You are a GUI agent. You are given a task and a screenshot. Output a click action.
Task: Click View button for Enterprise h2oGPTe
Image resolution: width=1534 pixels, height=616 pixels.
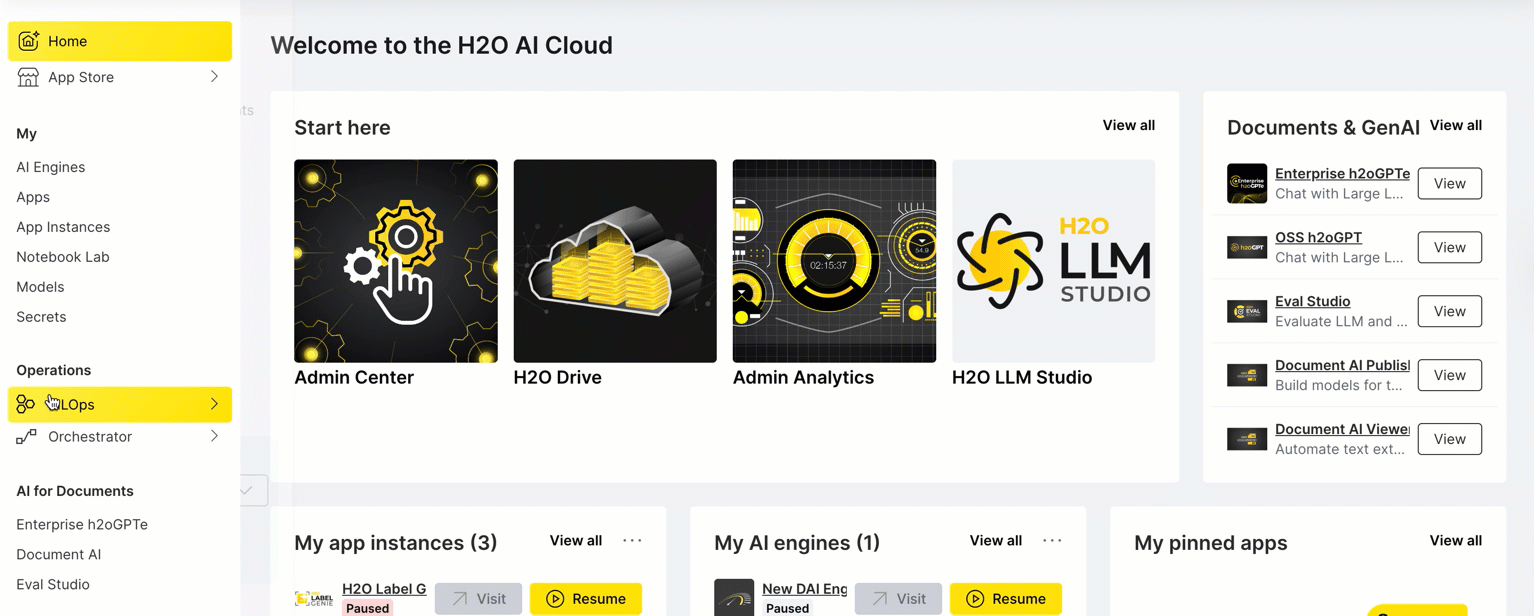click(1449, 183)
